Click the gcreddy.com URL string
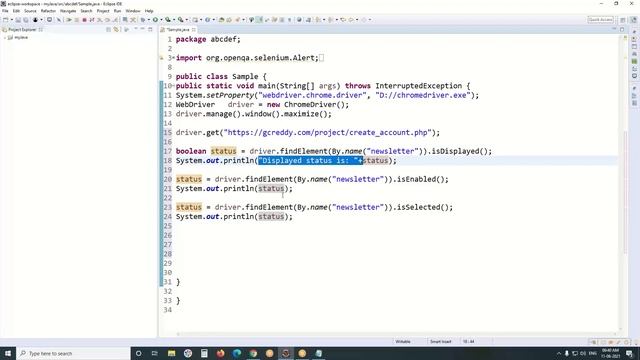This screenshot has height=360, width=640. point(327,133)
